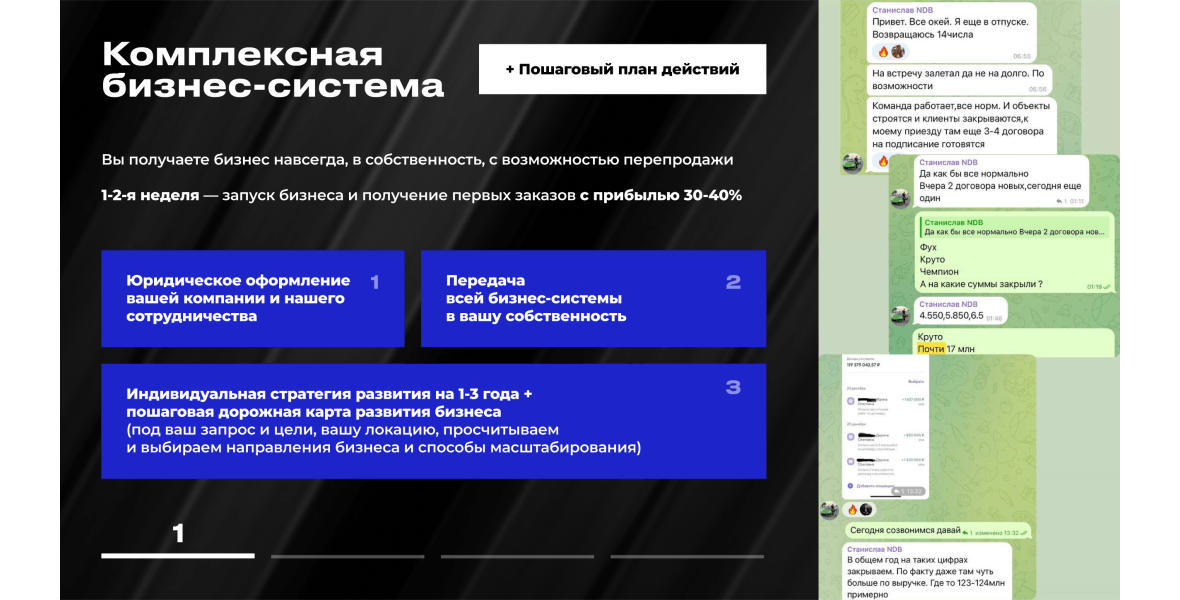Open car avatar beside 'Команда работает' message

[x=852, y=163]
